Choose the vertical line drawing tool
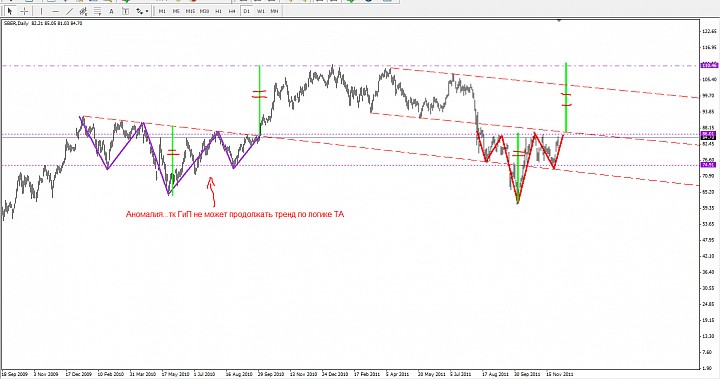Image resolution: width=720 pixels, height=379 pixels. pos(41,11)
